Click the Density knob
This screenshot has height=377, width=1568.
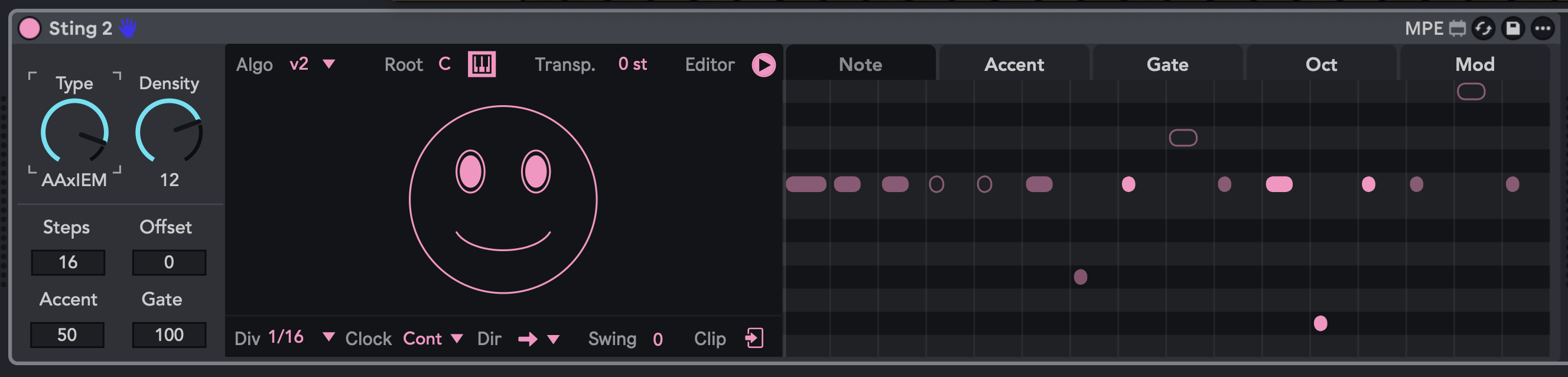168,132
